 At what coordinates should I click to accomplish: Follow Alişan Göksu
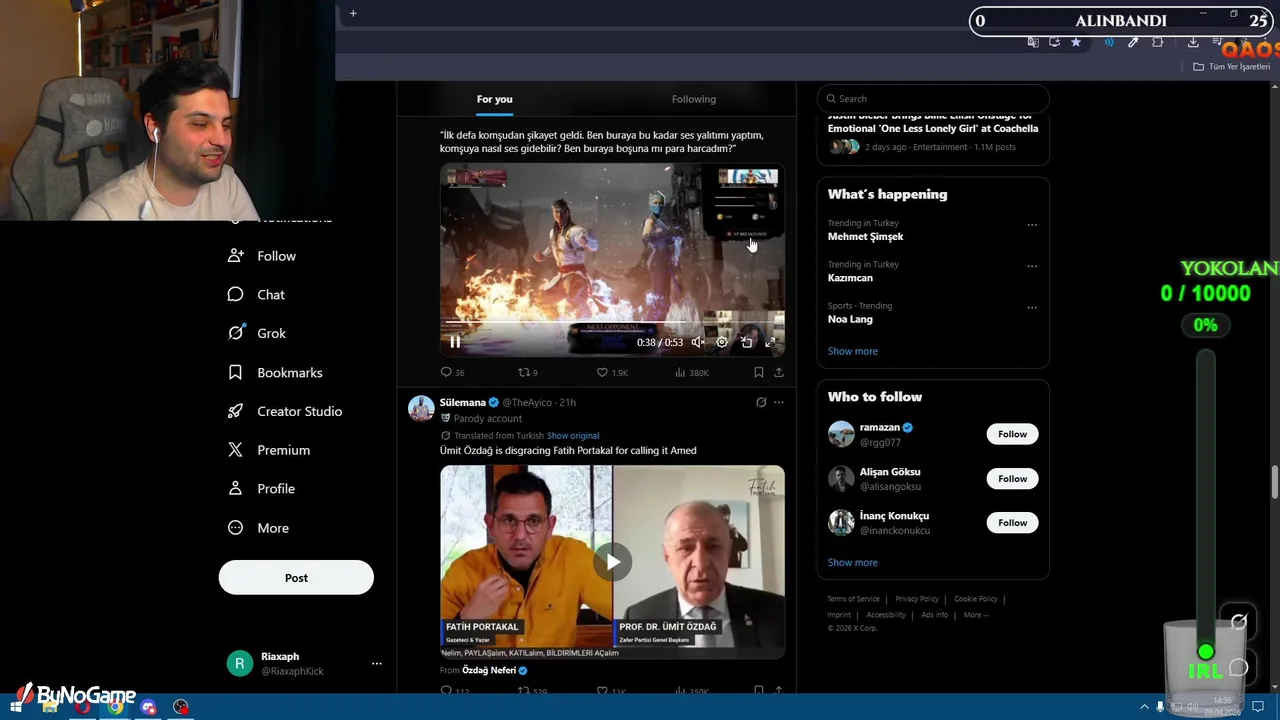click(x=1012, y=478)
